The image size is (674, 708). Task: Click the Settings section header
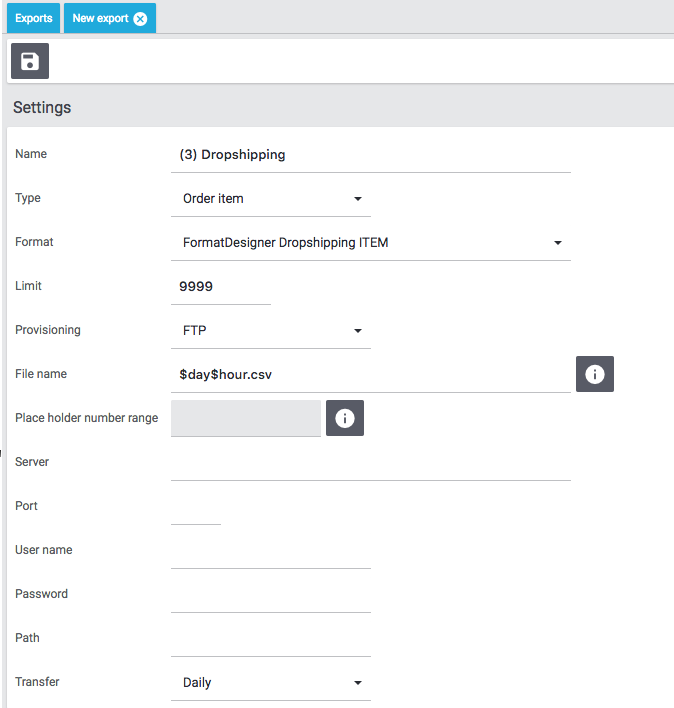coord(42,107)
